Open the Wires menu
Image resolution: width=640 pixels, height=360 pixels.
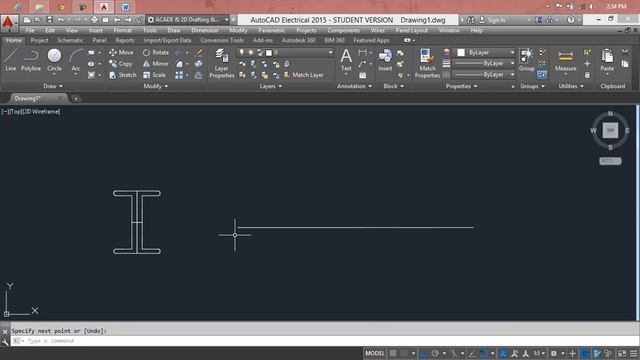(x=378, y=30)
